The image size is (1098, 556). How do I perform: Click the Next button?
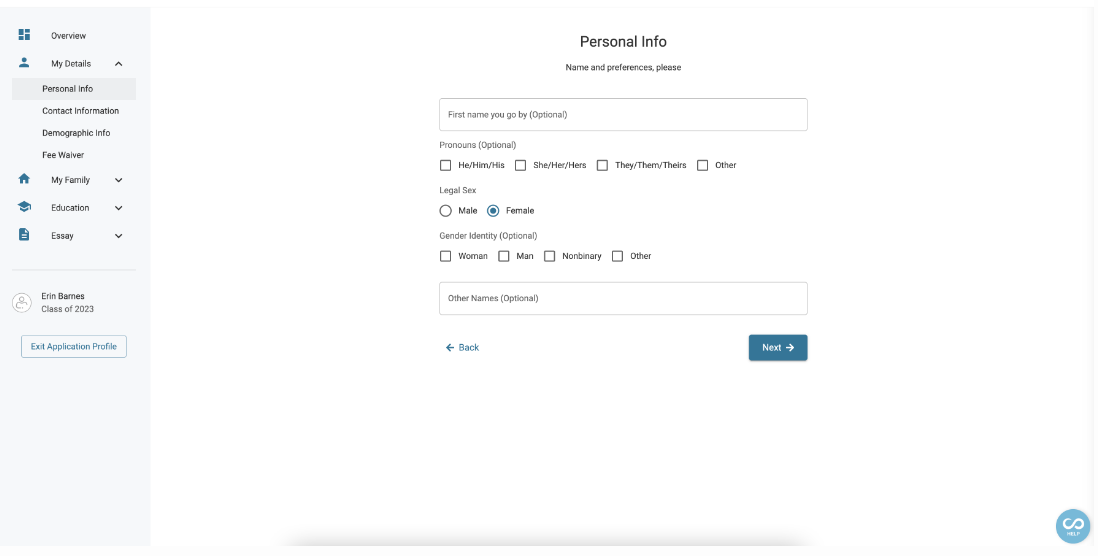click(x=778, y=347)
